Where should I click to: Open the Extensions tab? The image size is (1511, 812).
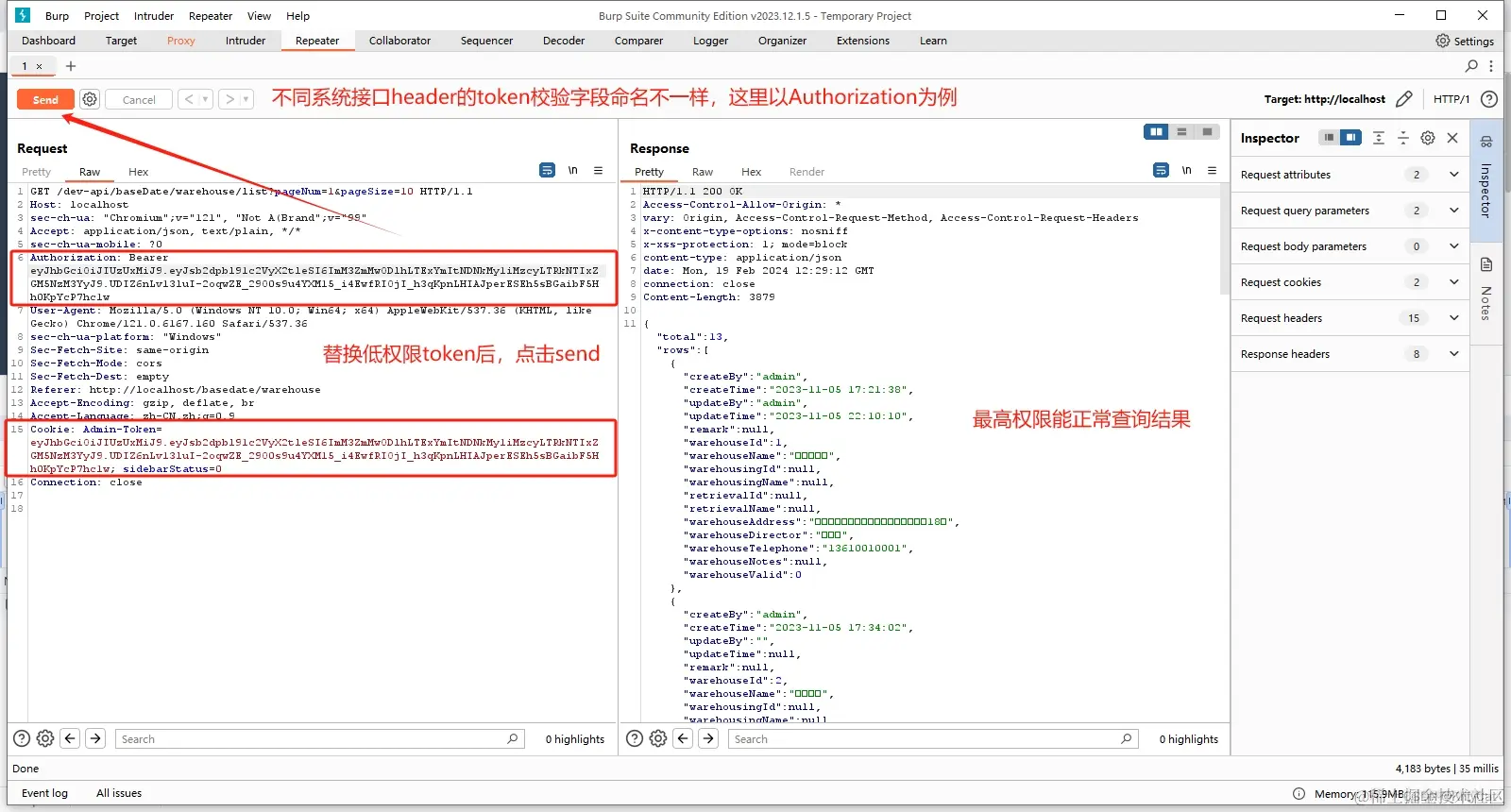[863, 41]
